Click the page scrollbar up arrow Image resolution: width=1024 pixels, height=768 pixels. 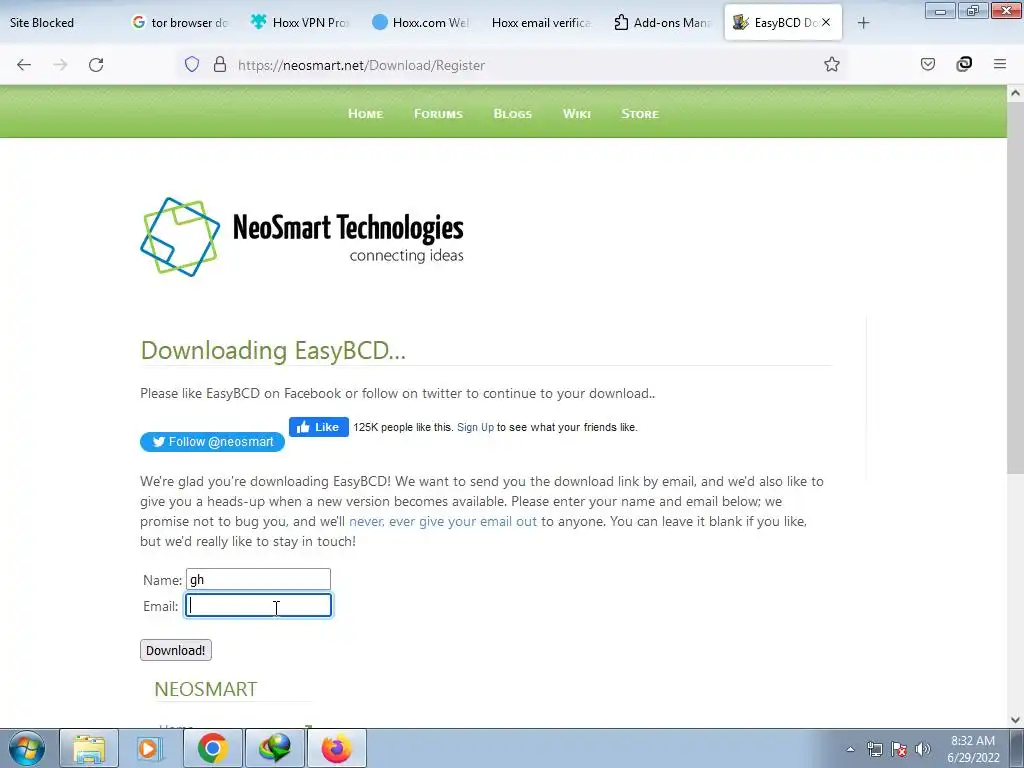tap(1016, 93)
